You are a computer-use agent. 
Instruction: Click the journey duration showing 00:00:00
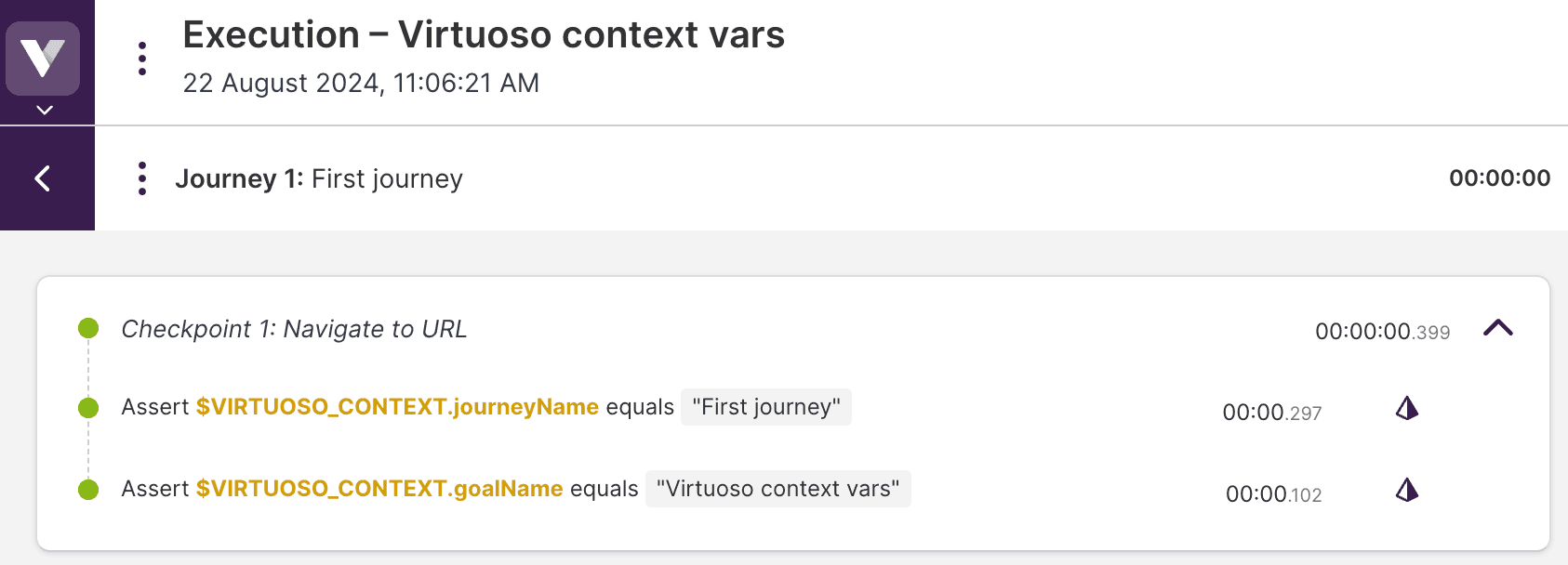tap(1498, 177)
